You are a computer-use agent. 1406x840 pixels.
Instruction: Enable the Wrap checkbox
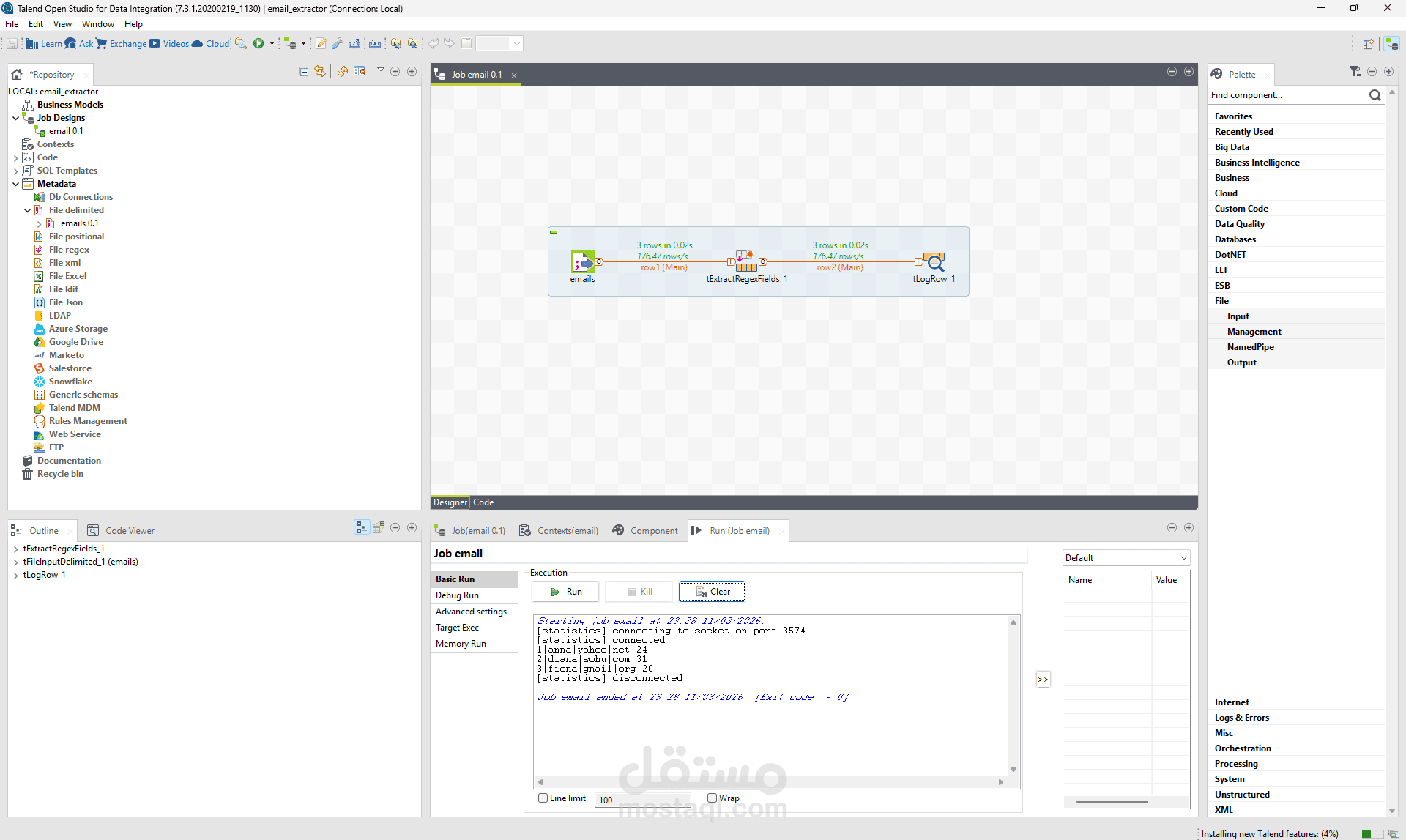point(711,798)
